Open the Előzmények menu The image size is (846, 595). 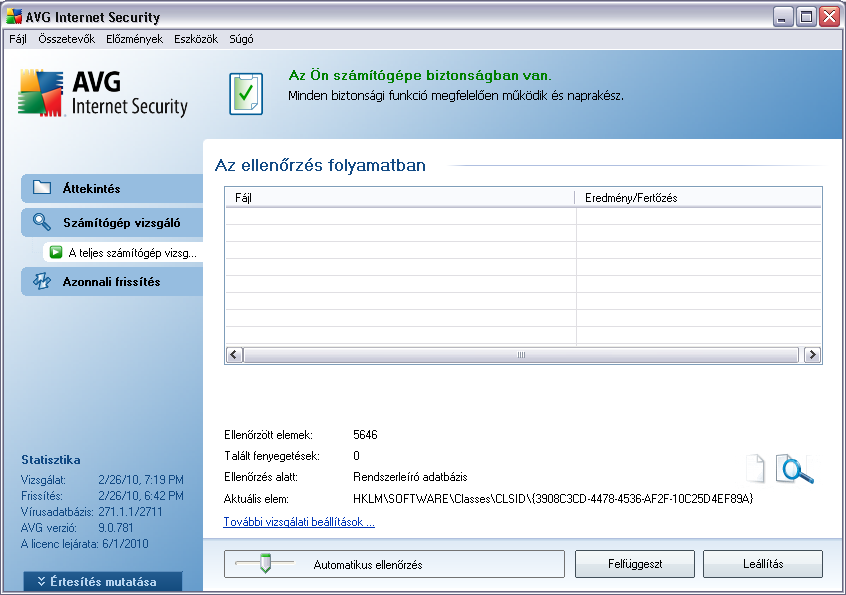[x=134, y=39]
